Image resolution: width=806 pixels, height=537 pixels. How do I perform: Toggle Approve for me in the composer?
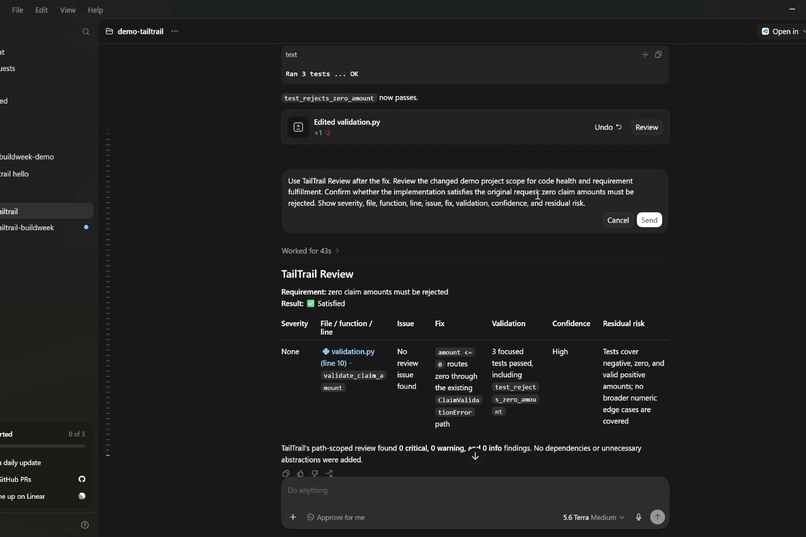tap(336, 517)
